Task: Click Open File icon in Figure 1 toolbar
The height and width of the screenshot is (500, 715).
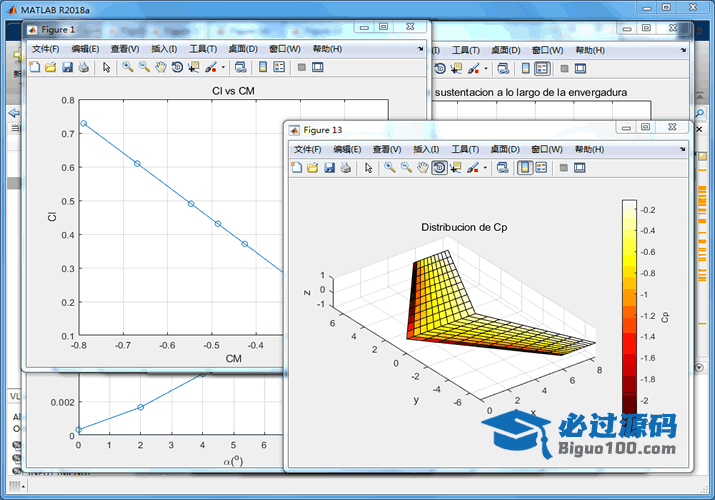Action: point(50,68)
